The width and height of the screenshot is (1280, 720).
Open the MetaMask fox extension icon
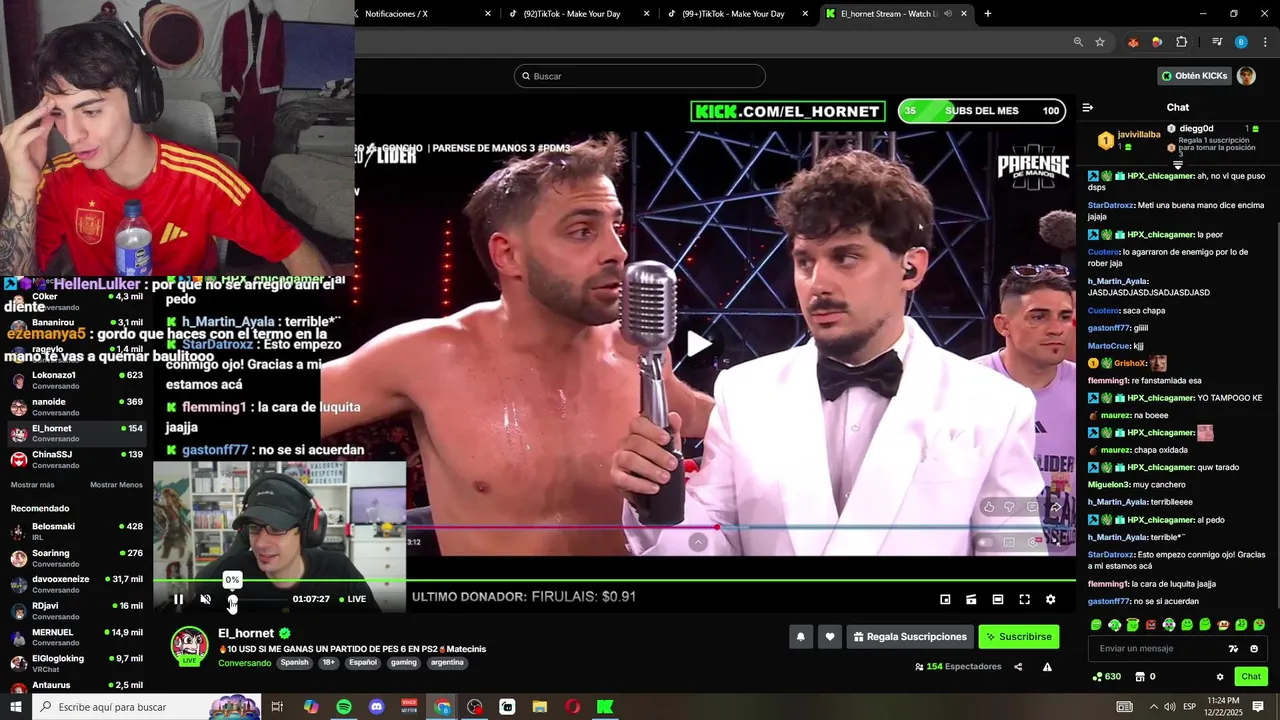[x=1133, y=42]
